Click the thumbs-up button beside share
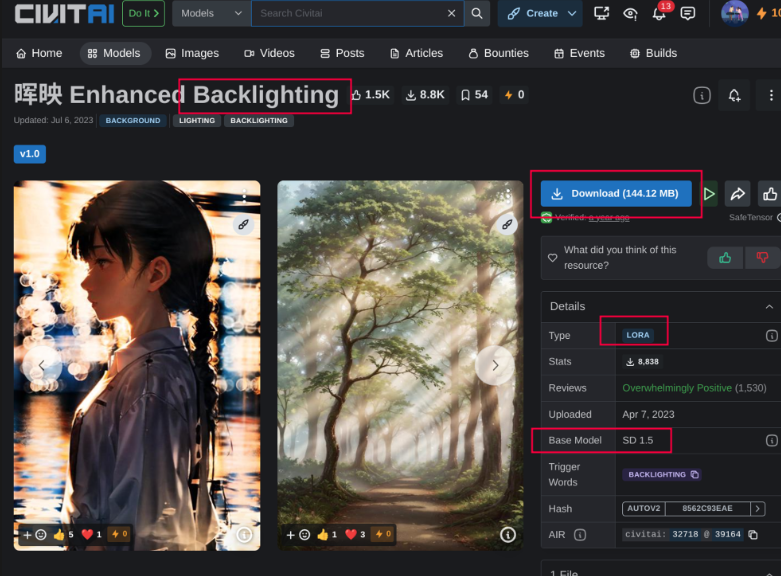 770,194
